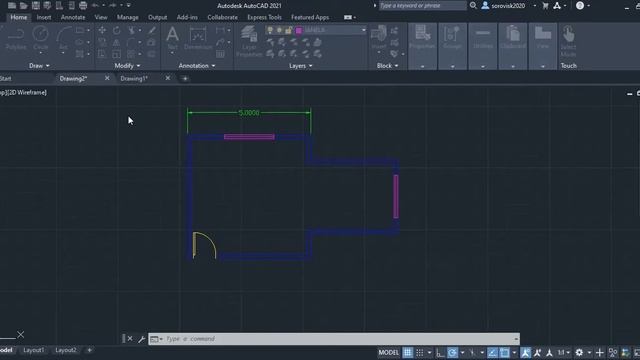Screen dimensions: 640x360
Task: Click the Save quick-access icon
Action: tap(36, 5)
